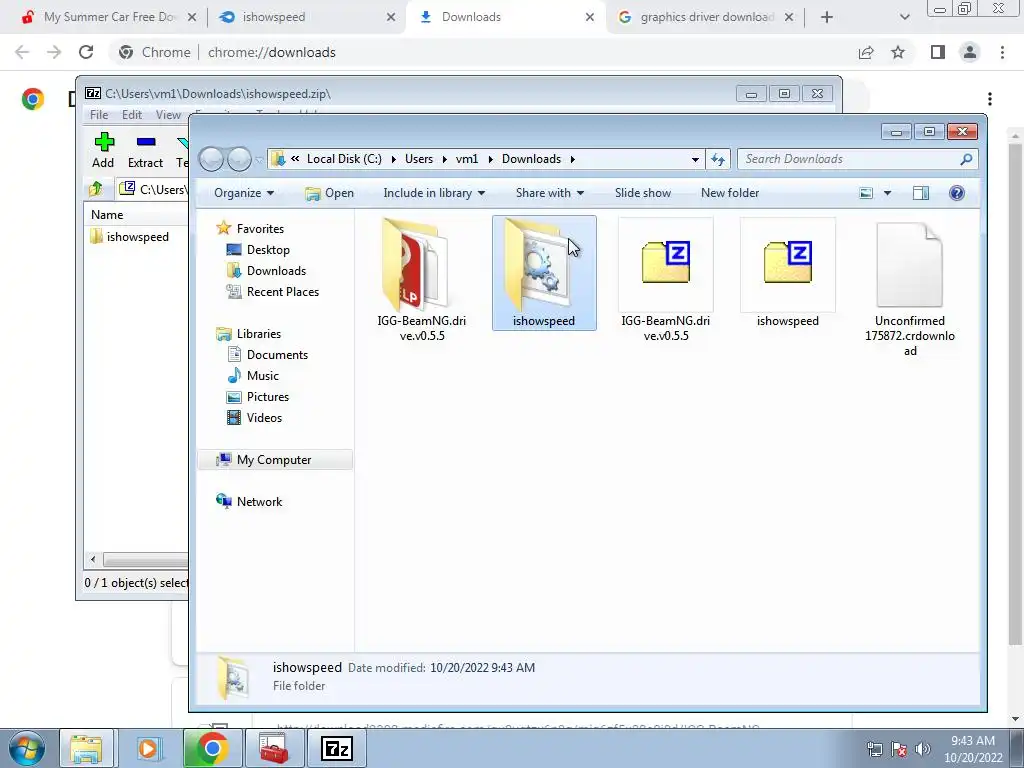Click Chrome address bar showing chrome://downloads
The width and height of the screenshot is (1024, 768).
482,52
